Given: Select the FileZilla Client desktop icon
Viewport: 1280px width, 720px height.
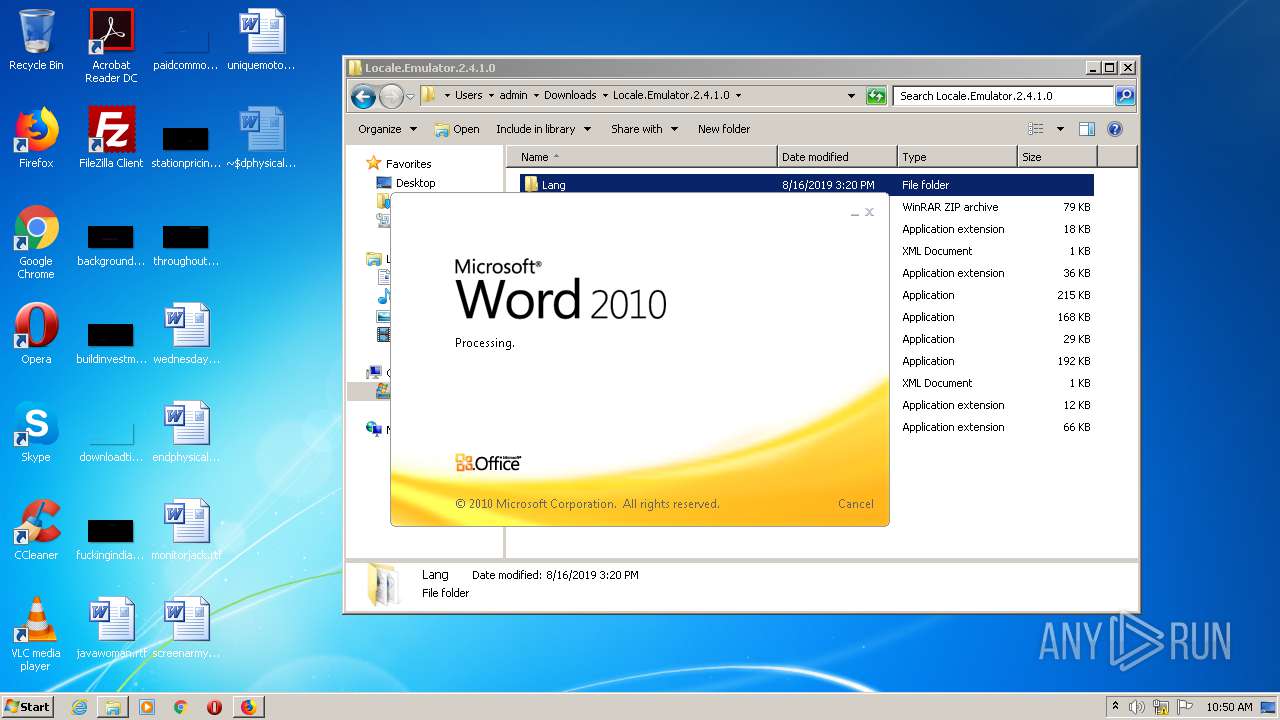Looking at the screenshot, I should coord(111,138).
